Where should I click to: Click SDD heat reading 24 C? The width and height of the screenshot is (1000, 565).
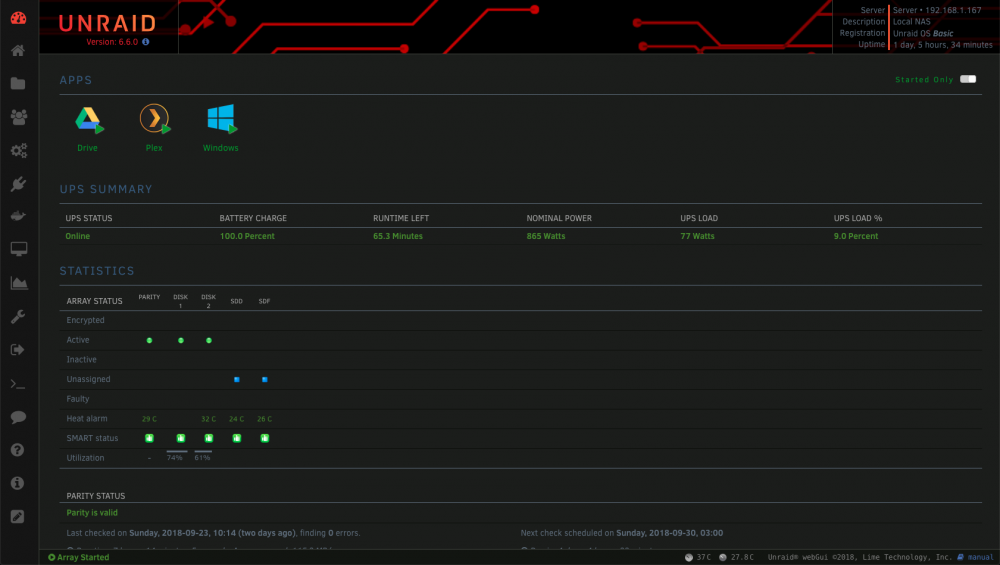tap(237, 419)
